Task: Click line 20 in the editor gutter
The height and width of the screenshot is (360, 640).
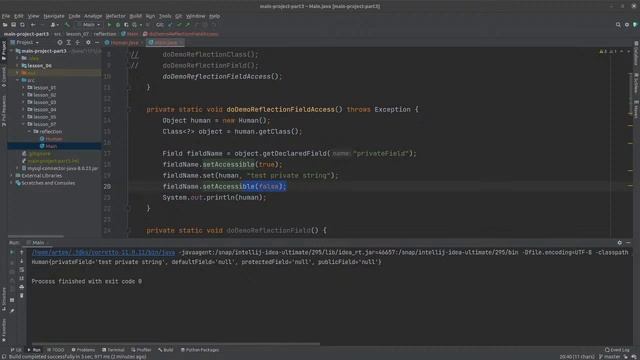Action: [107, 187]
